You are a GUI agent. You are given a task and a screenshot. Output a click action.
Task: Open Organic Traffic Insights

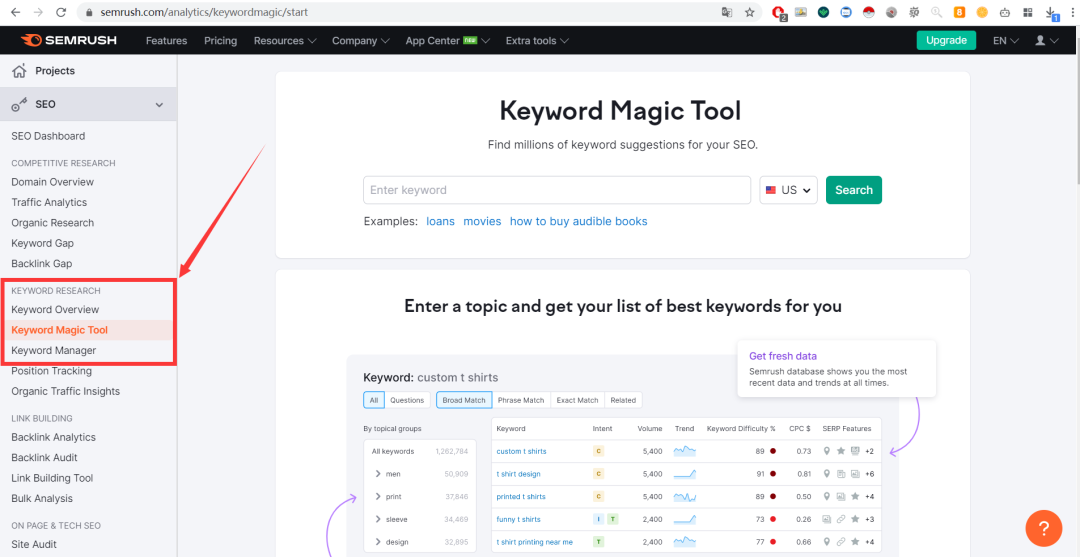(65, 391)
